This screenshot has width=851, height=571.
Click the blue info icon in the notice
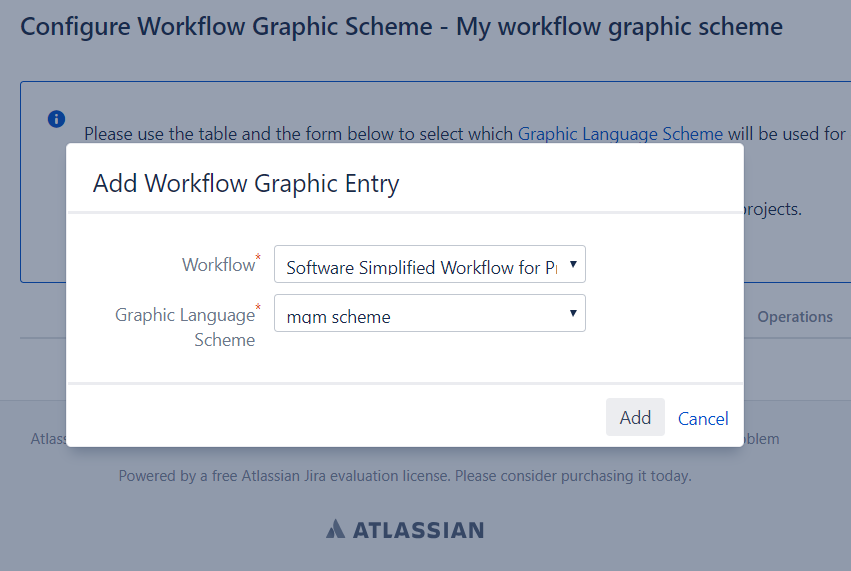tap(57, 119)
